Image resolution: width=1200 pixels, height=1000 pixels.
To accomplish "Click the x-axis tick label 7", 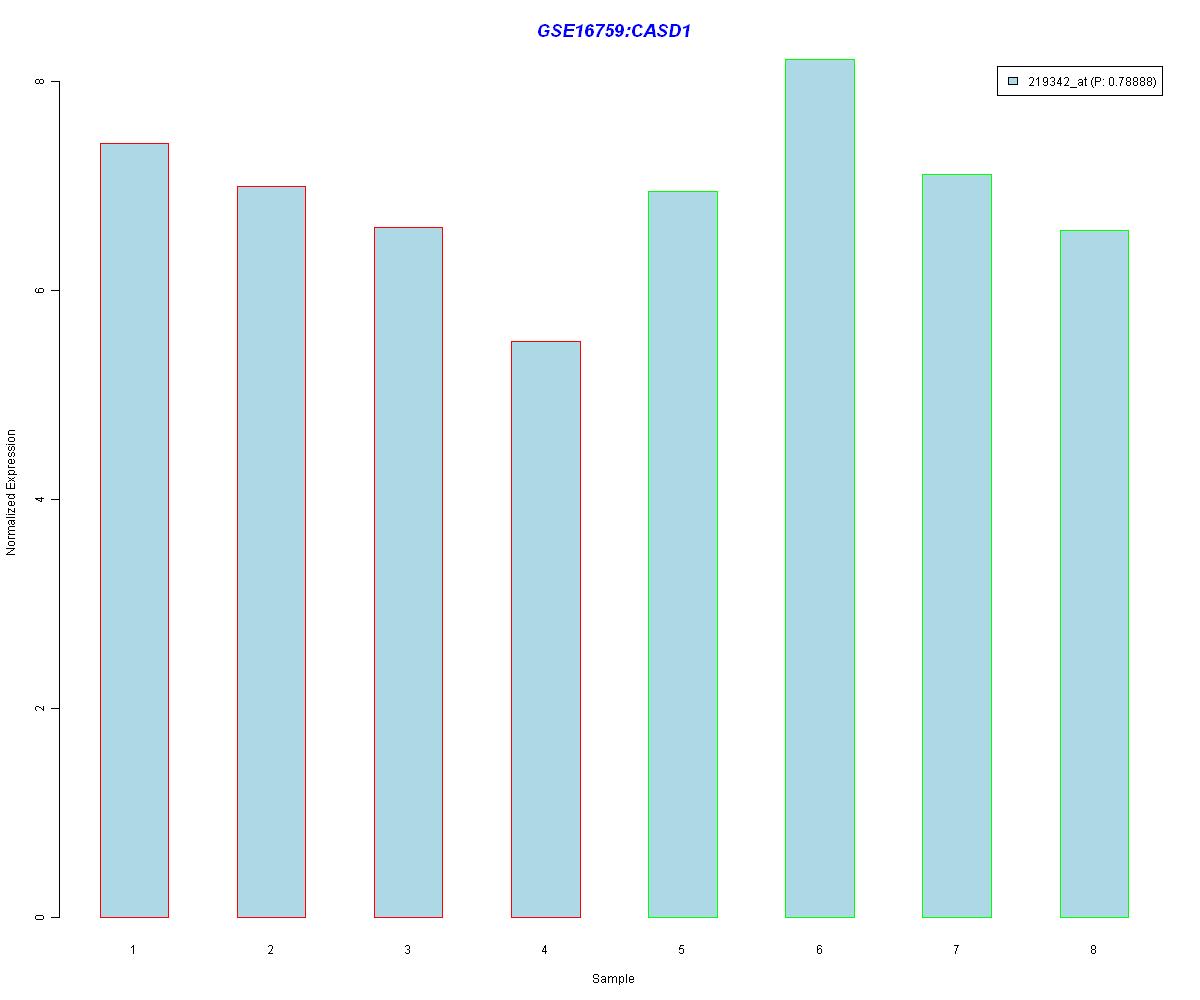I will (x=956, y=949).
